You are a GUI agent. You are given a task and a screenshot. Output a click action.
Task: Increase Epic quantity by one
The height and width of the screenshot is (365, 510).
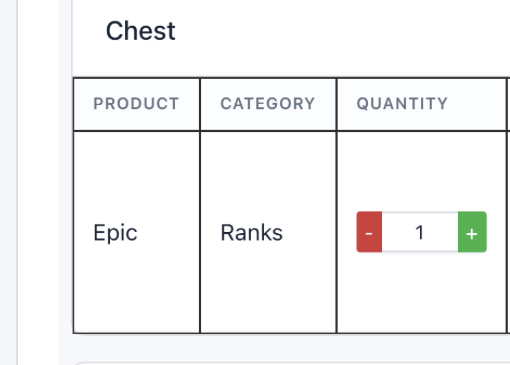point(472,232)
